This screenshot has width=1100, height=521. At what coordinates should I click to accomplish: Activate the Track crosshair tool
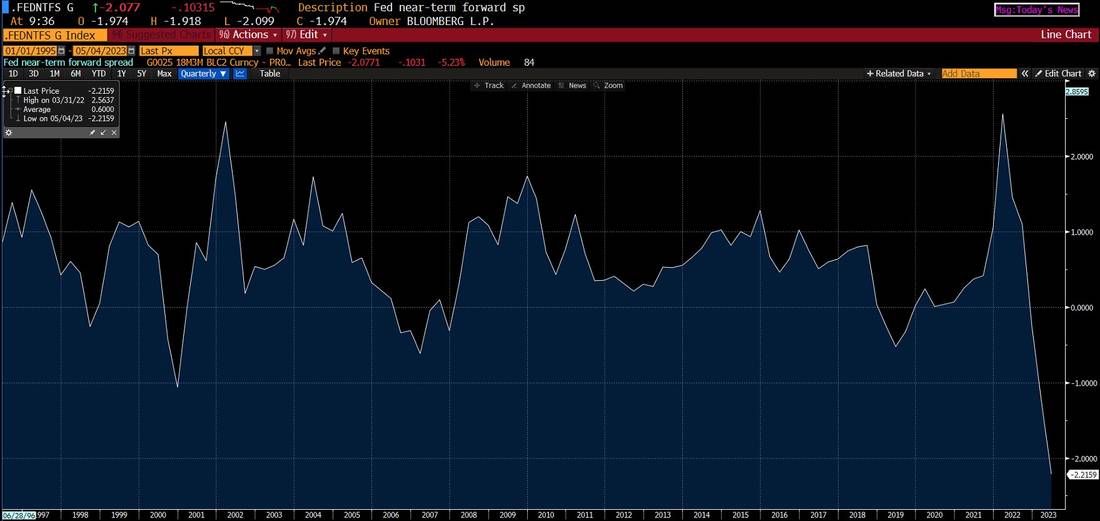point(489,86)
